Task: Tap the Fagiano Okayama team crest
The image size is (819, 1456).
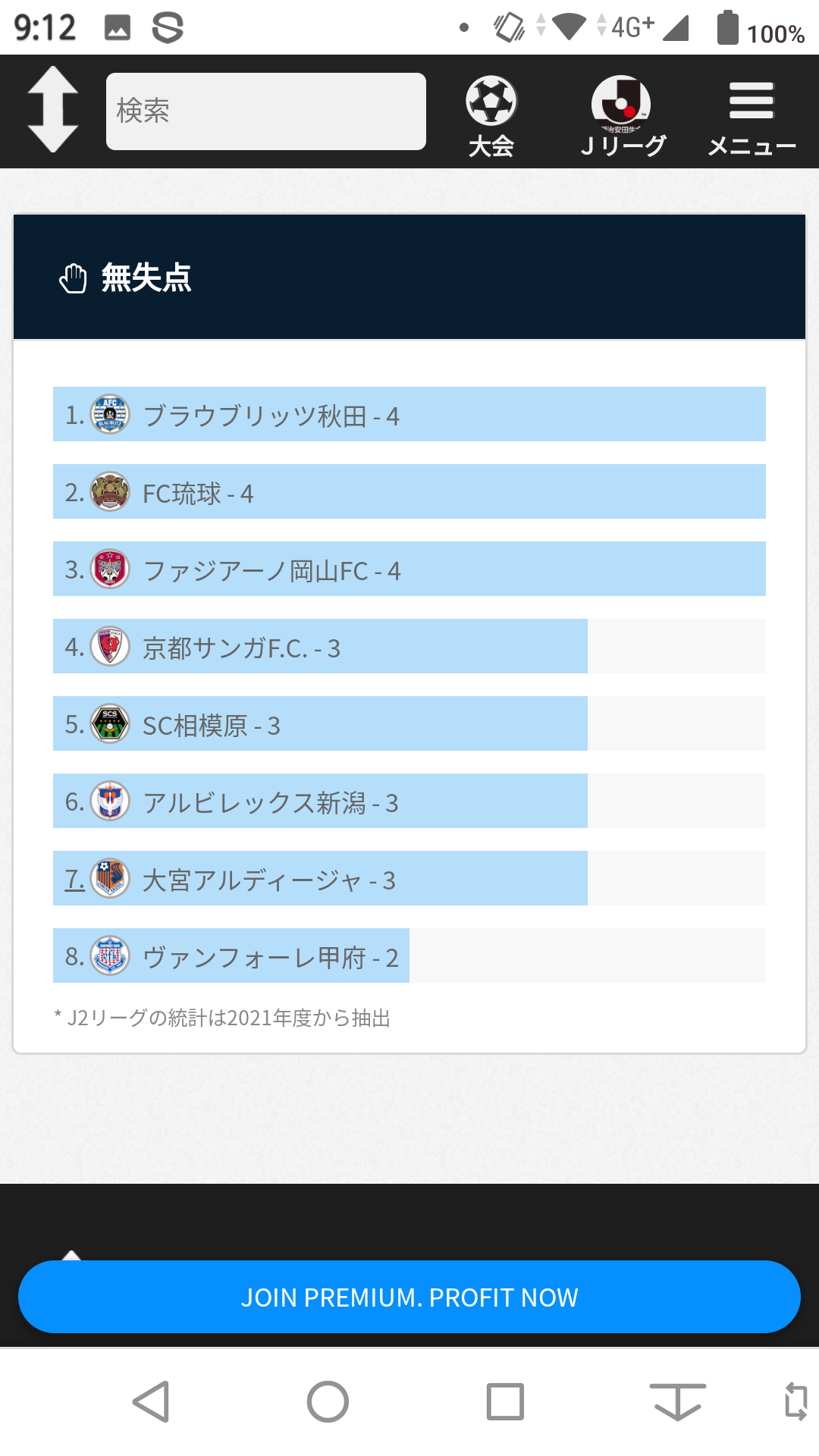Action: (110, 570)
